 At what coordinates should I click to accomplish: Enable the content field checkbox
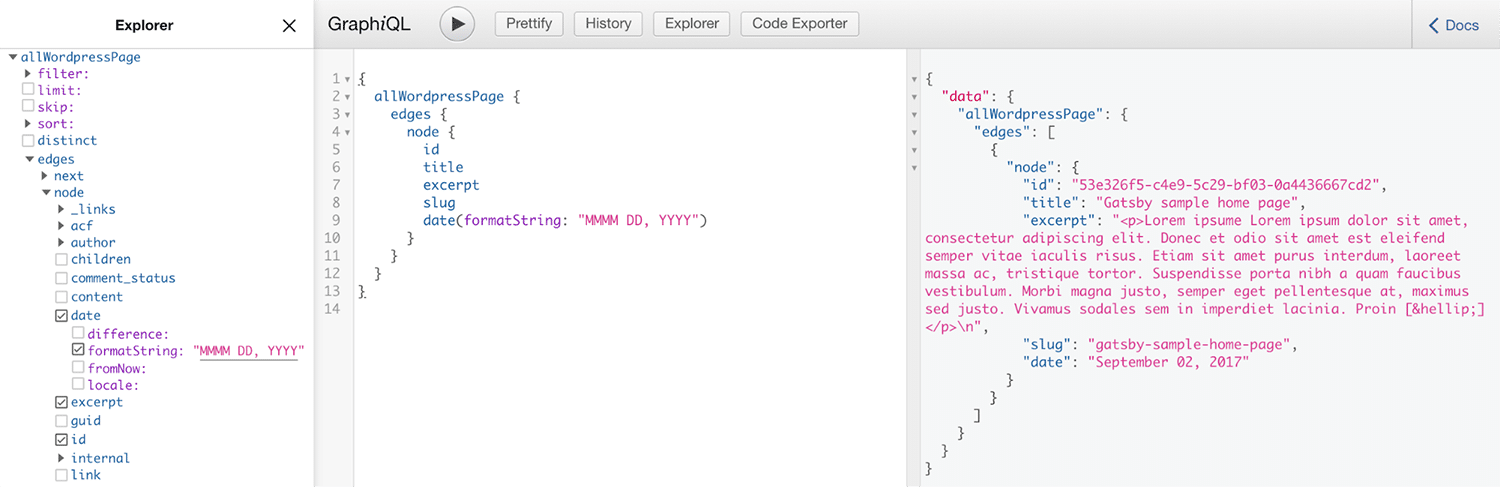[62, 297]
